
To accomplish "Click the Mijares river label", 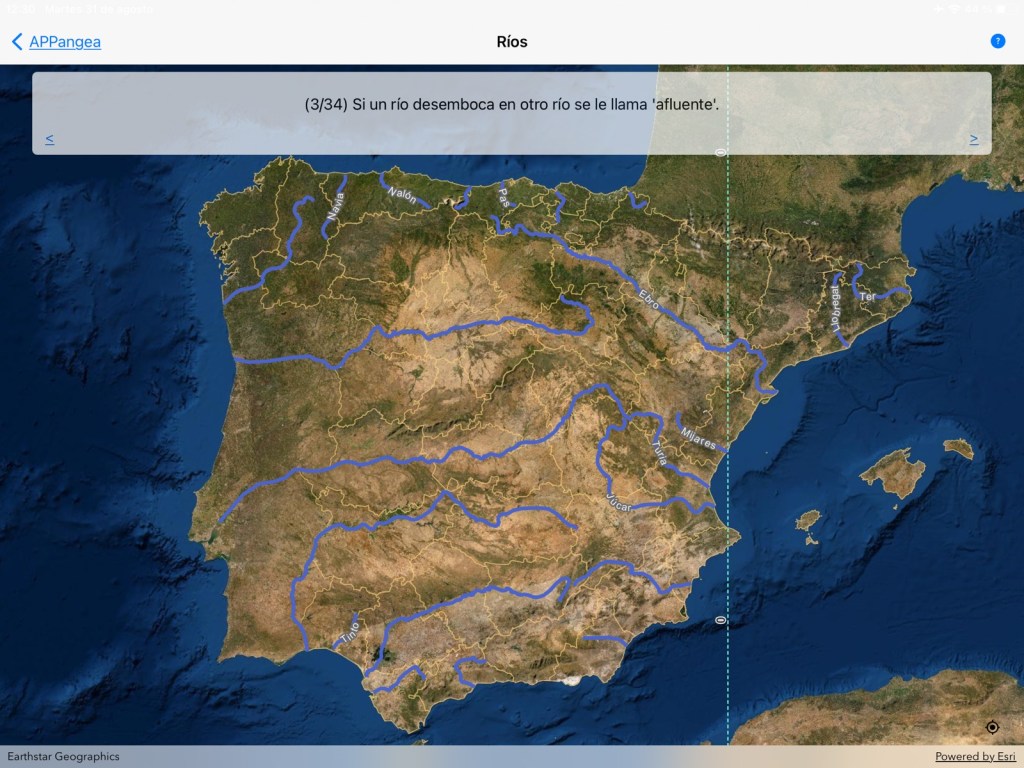I will pos(698,438).
